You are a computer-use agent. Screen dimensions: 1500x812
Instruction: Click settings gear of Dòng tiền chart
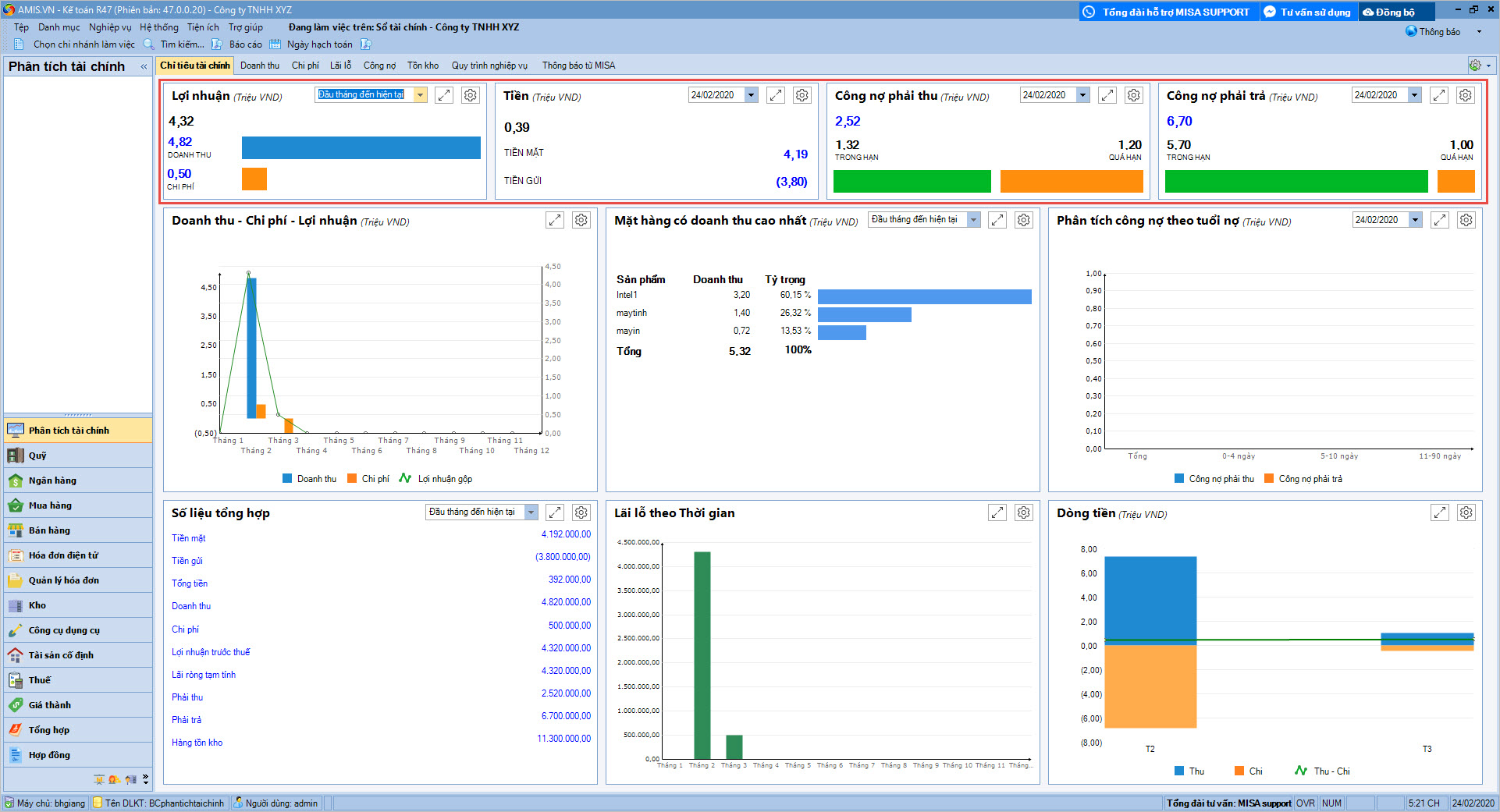click(x=1466, y=512)
